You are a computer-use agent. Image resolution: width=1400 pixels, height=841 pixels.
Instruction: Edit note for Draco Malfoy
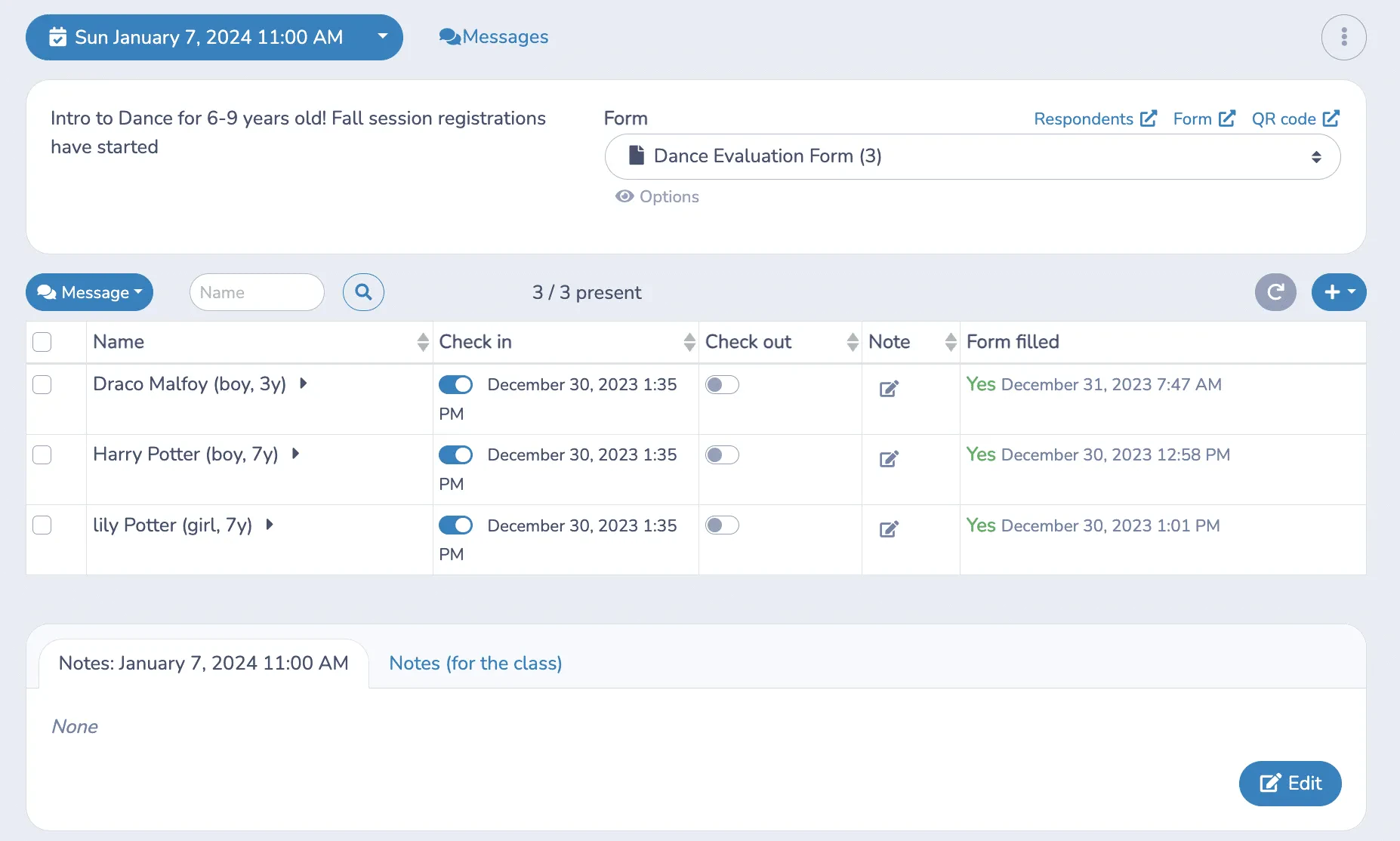pos(889,389)
